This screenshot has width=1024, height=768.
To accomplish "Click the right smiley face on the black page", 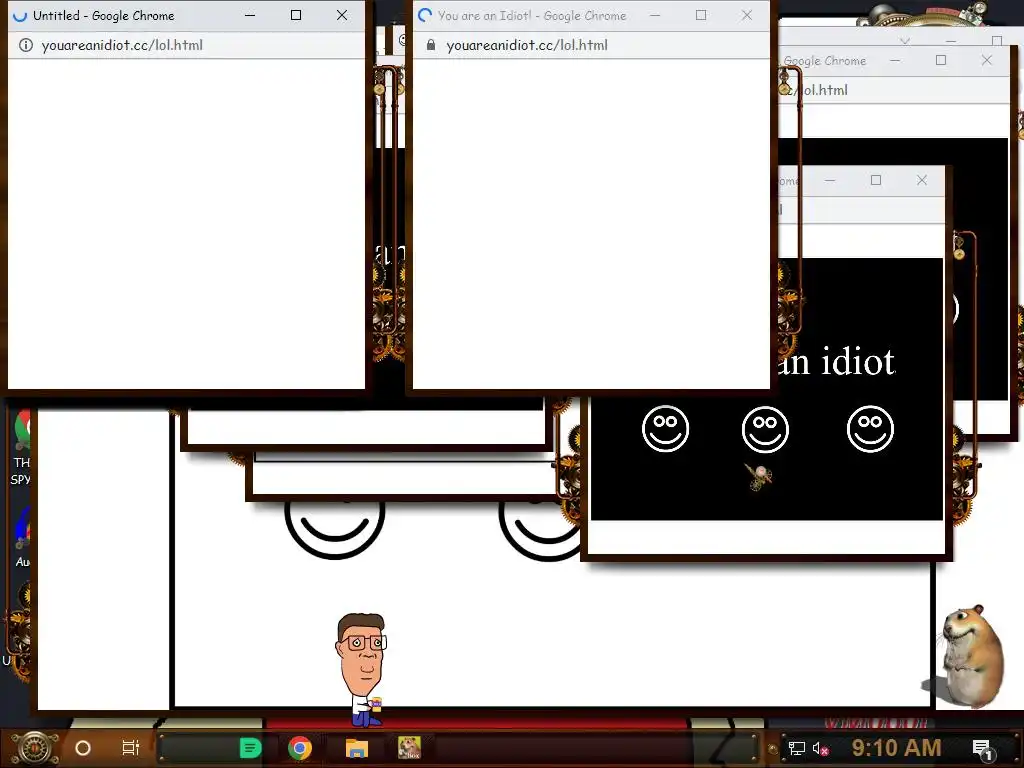I will [870, 428].
